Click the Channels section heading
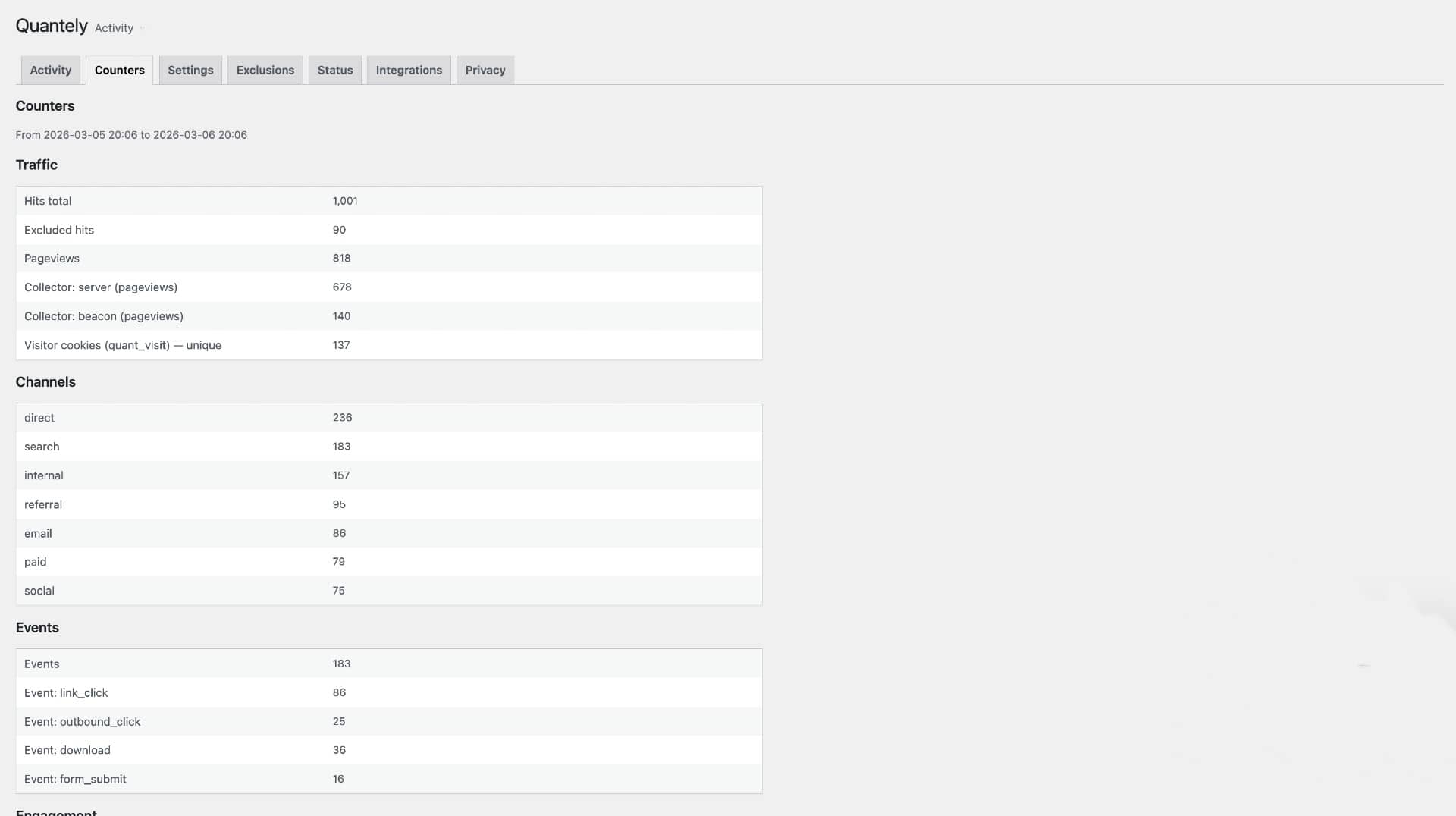Screen dimensions: 1456x816 (x=45, y=382)
